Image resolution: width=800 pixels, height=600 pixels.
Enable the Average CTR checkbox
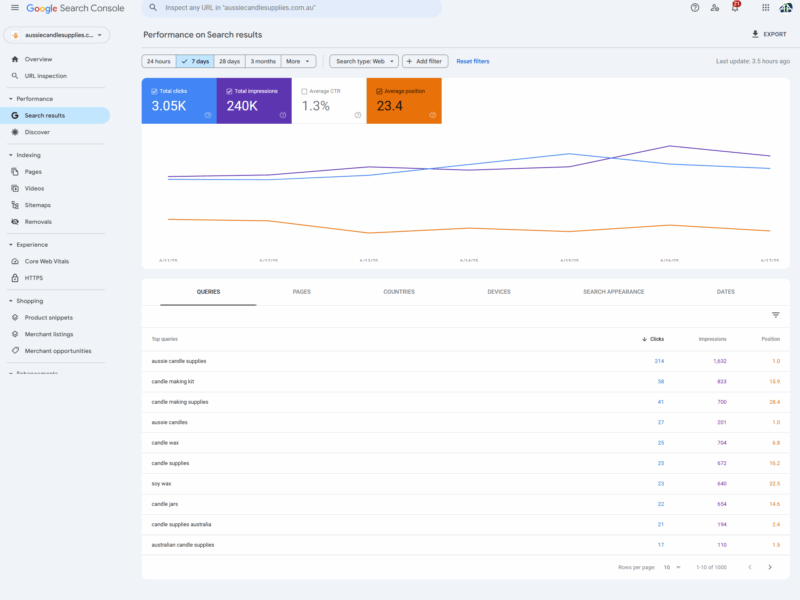point(305,91)
